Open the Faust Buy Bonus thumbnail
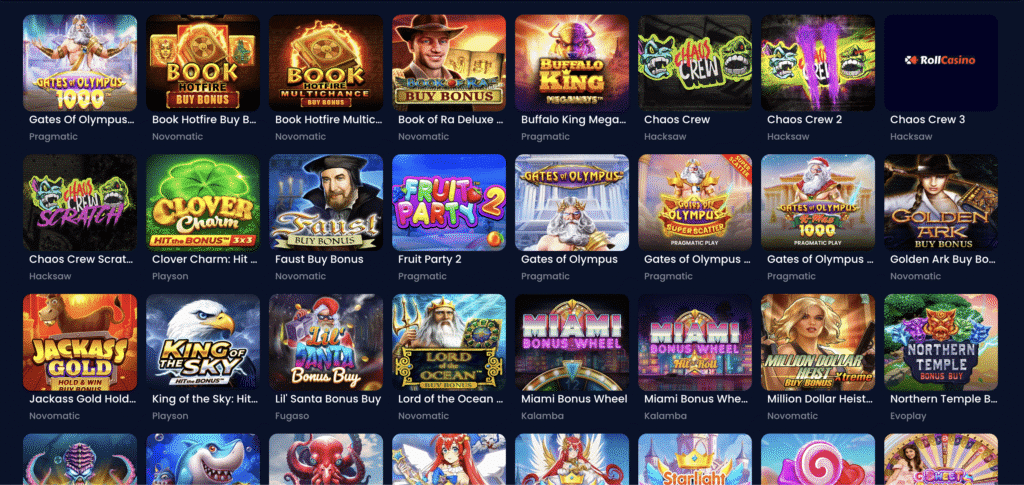1024x485 pixels. (326, 202)
